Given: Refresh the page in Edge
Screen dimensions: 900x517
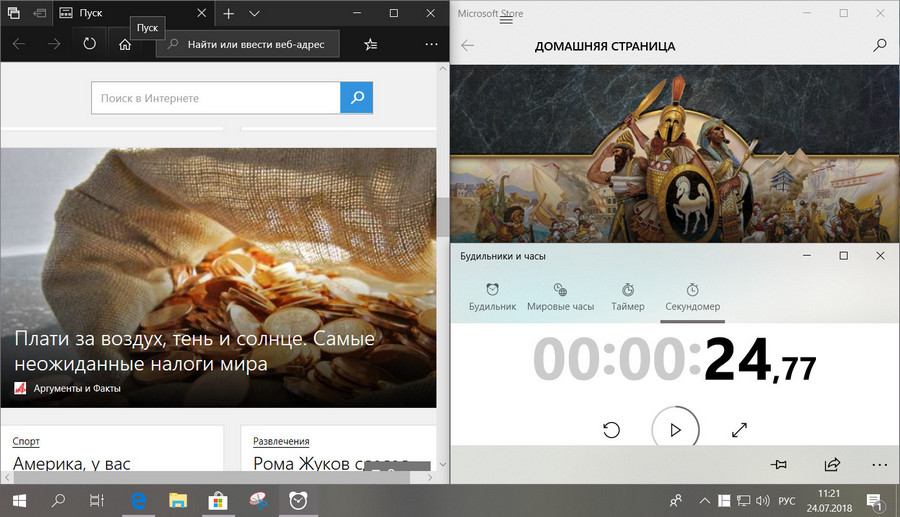Looking at the screenshot, I should coord(90,44).
